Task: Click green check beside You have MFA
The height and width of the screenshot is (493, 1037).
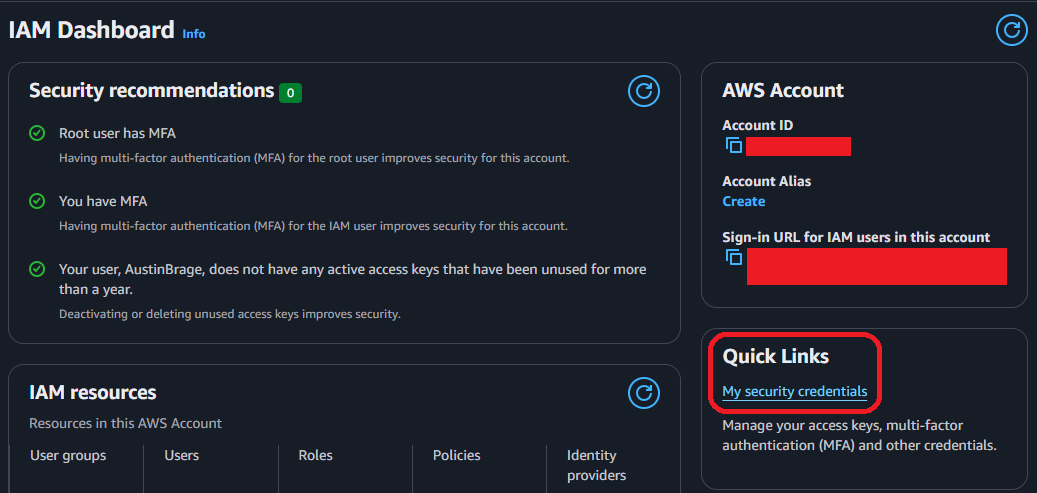Action: [37, 201]
